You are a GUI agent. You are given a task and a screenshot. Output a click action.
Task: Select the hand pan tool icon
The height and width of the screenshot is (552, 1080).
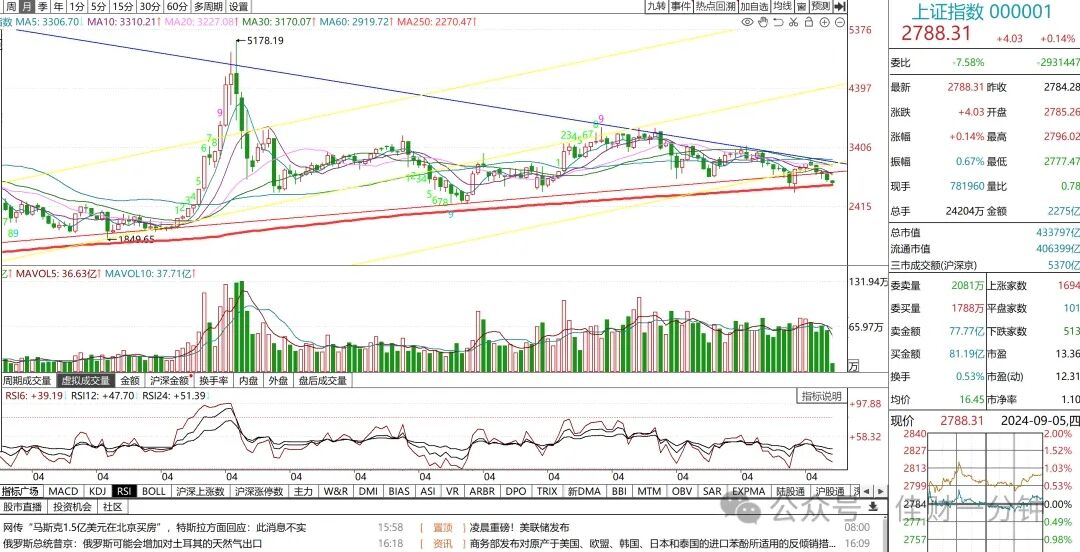[x=763, y=22]
